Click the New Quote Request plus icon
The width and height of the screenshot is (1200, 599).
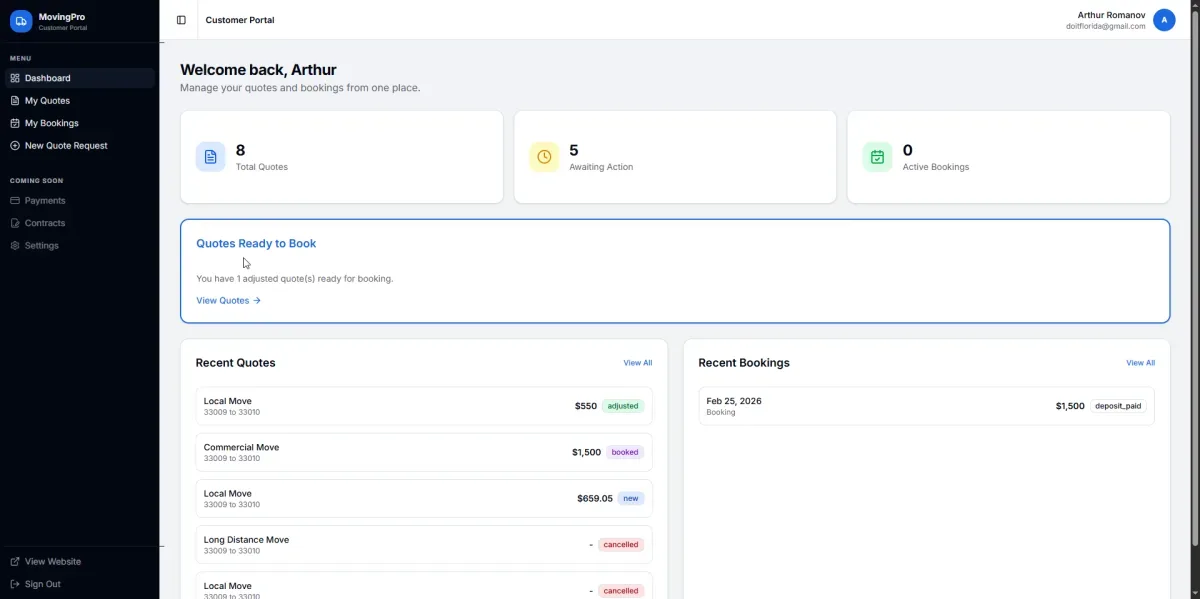14,145
